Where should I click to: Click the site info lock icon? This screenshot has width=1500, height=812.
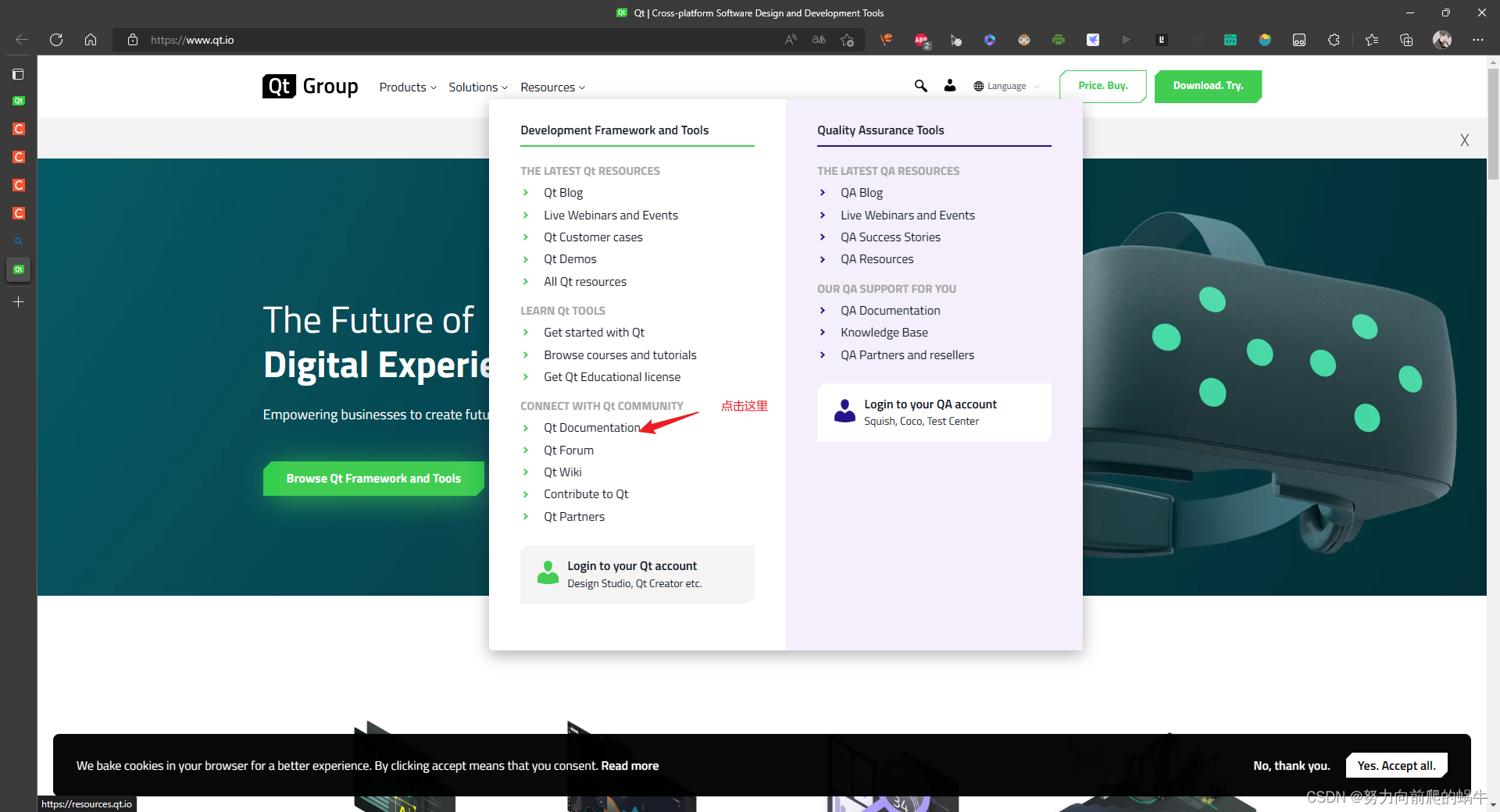point(133,40)
